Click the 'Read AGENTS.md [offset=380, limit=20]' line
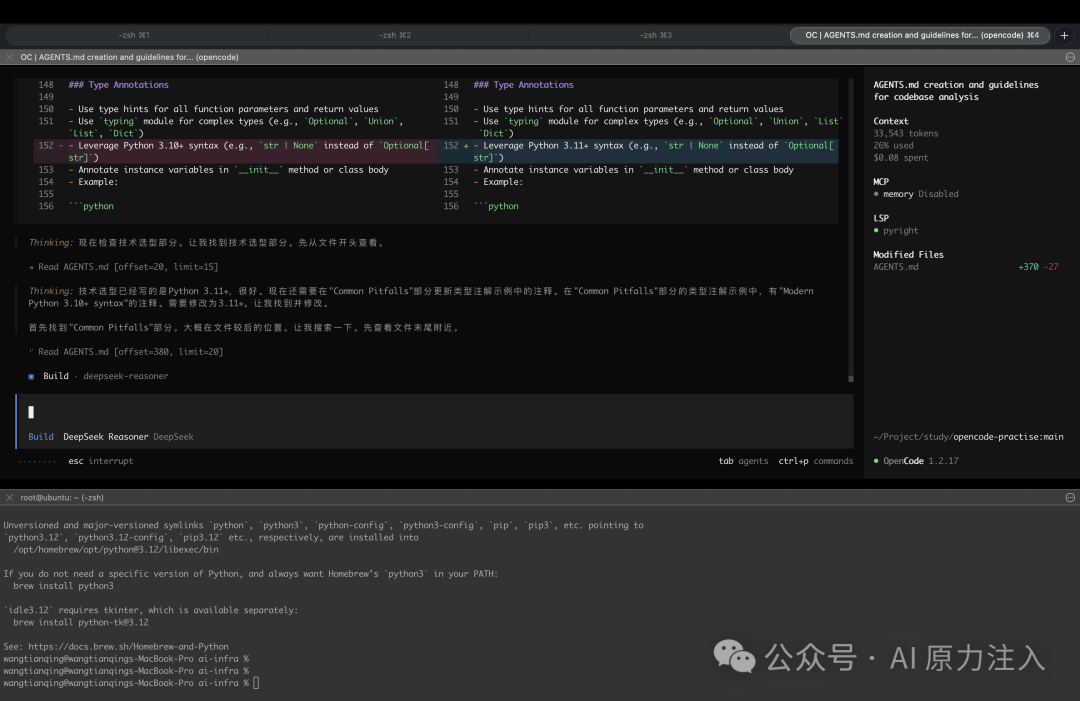Viewport: 1080px width, 701px height. point(126,352)
